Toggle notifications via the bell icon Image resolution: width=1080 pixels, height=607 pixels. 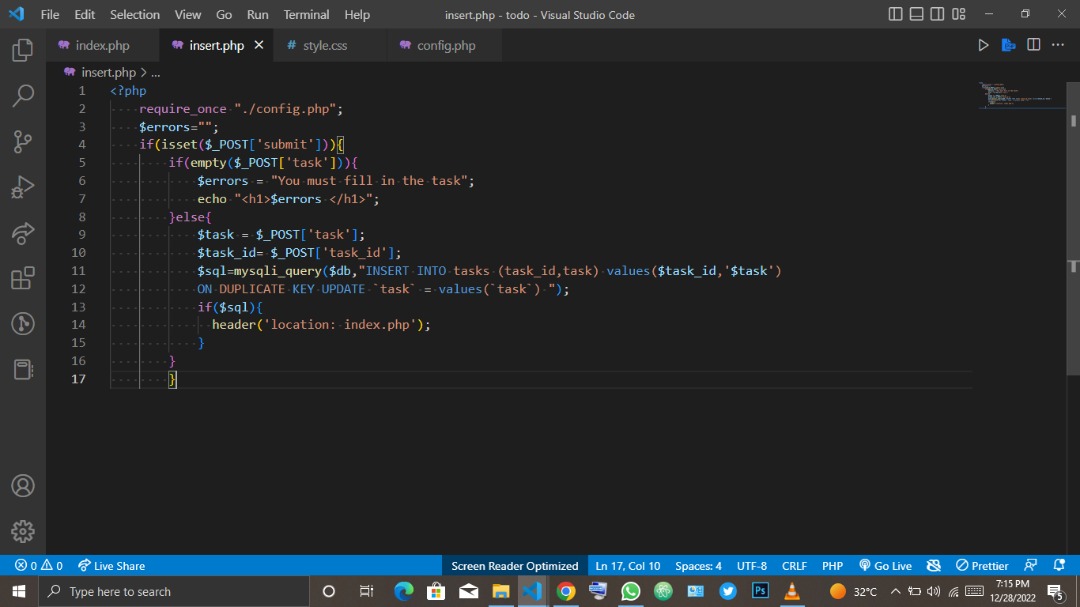click(1058, 565)
